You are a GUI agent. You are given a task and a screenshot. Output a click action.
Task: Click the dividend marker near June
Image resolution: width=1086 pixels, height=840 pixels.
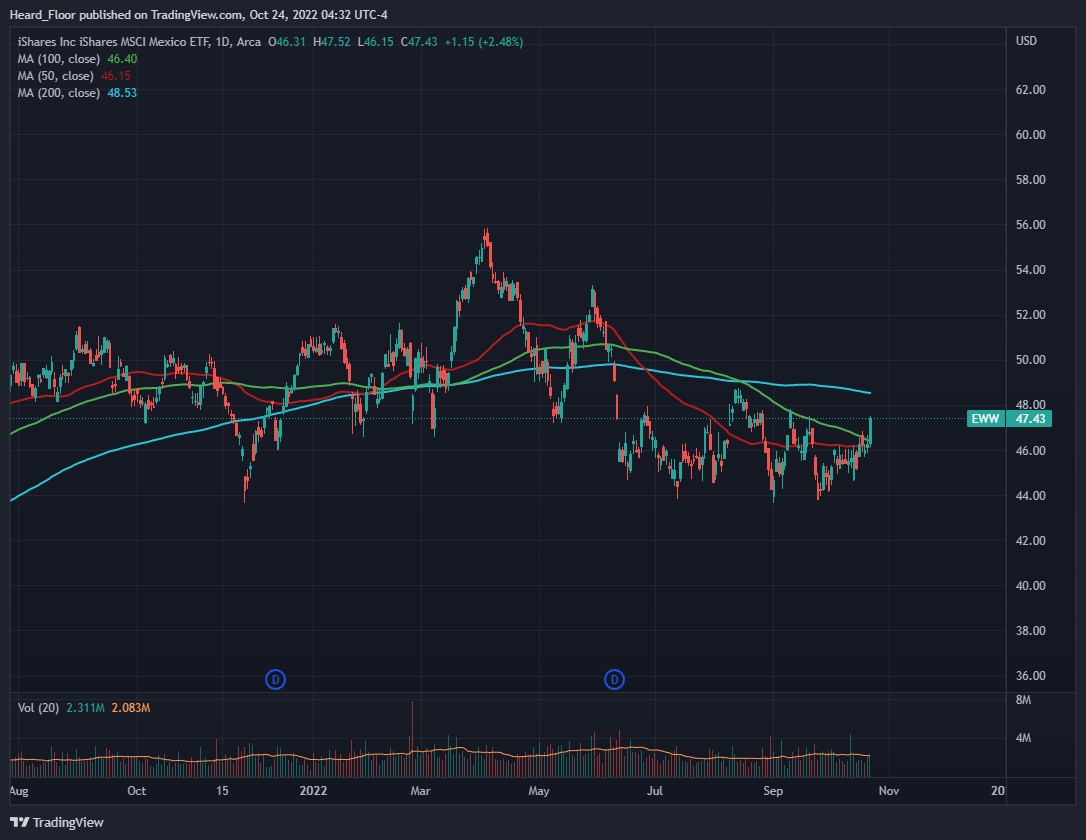click(614, 679)
